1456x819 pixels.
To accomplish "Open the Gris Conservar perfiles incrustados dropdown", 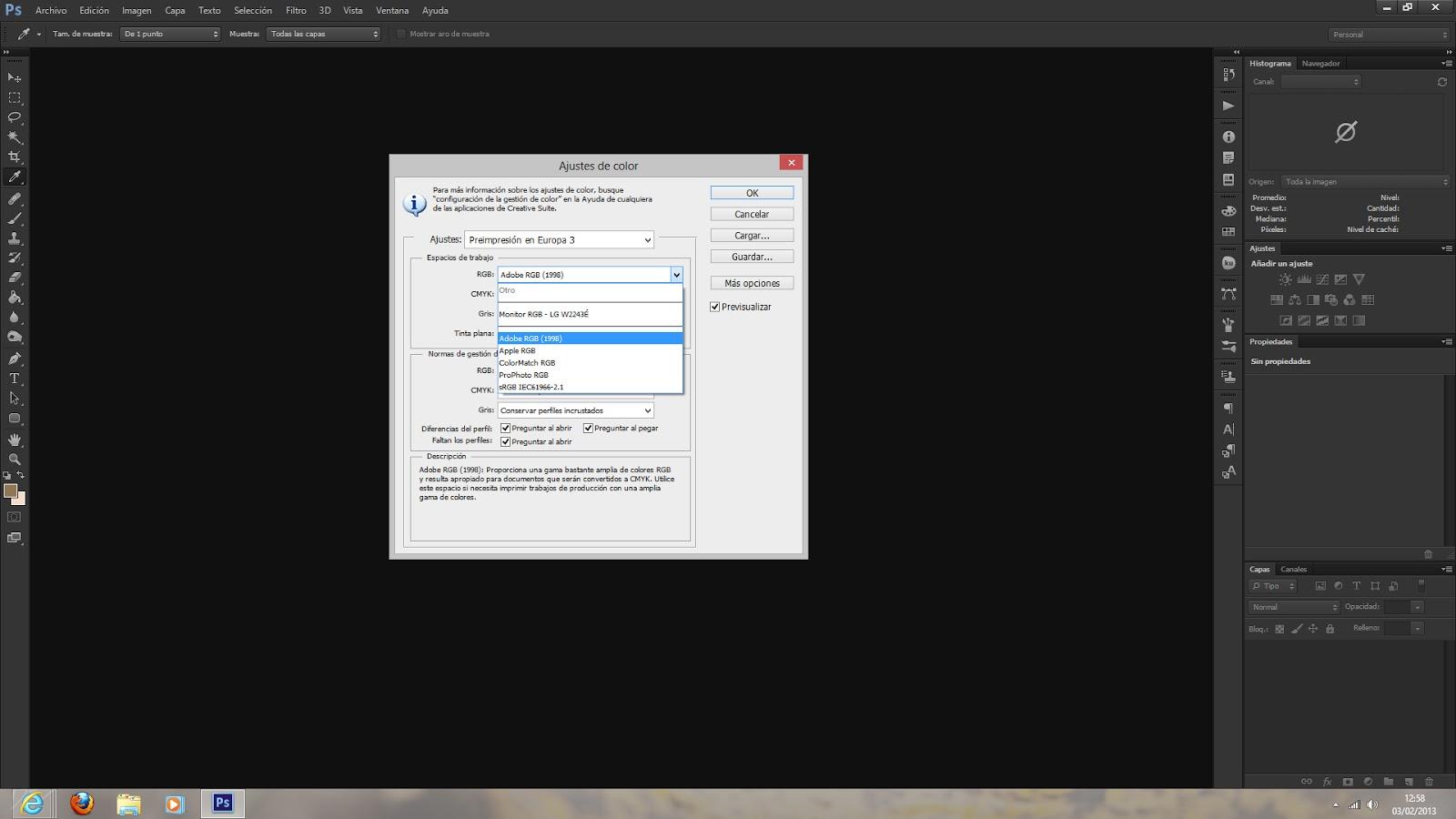I will pyautogui.click(x=575, y=410).
